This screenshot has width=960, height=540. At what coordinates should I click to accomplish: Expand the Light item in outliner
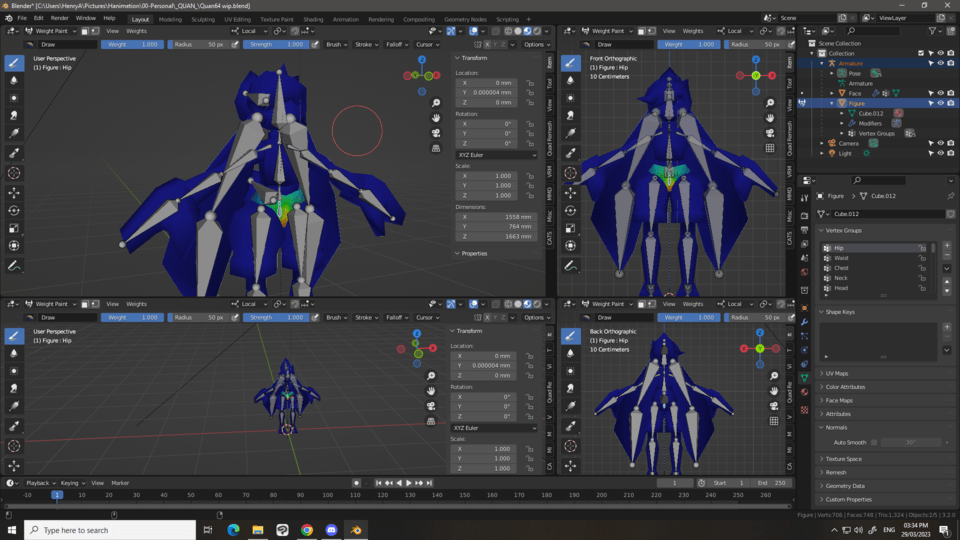coord(823,153)
